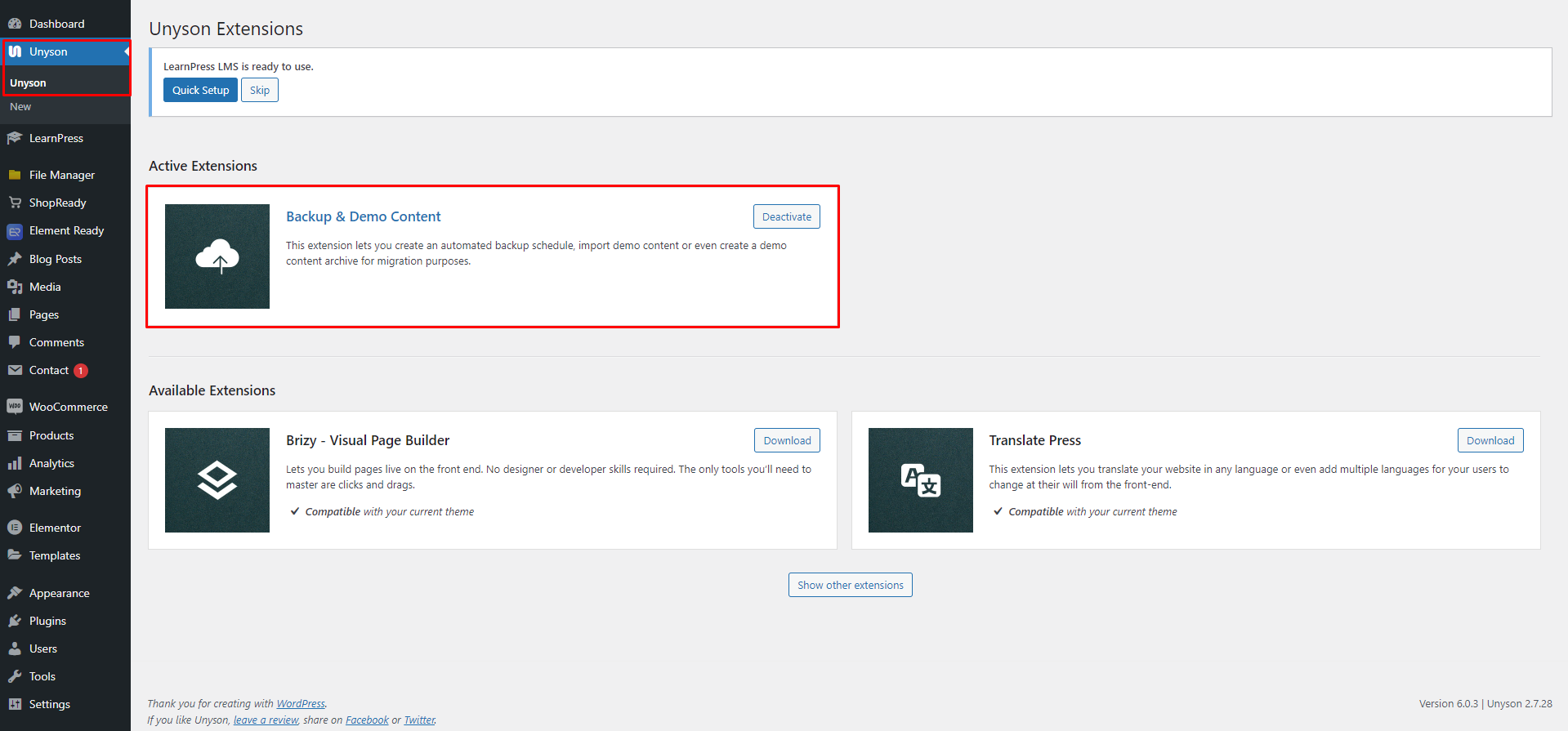1568x731 pixels.
Task: Click Show other extensions button
Action: pos(851,585)
